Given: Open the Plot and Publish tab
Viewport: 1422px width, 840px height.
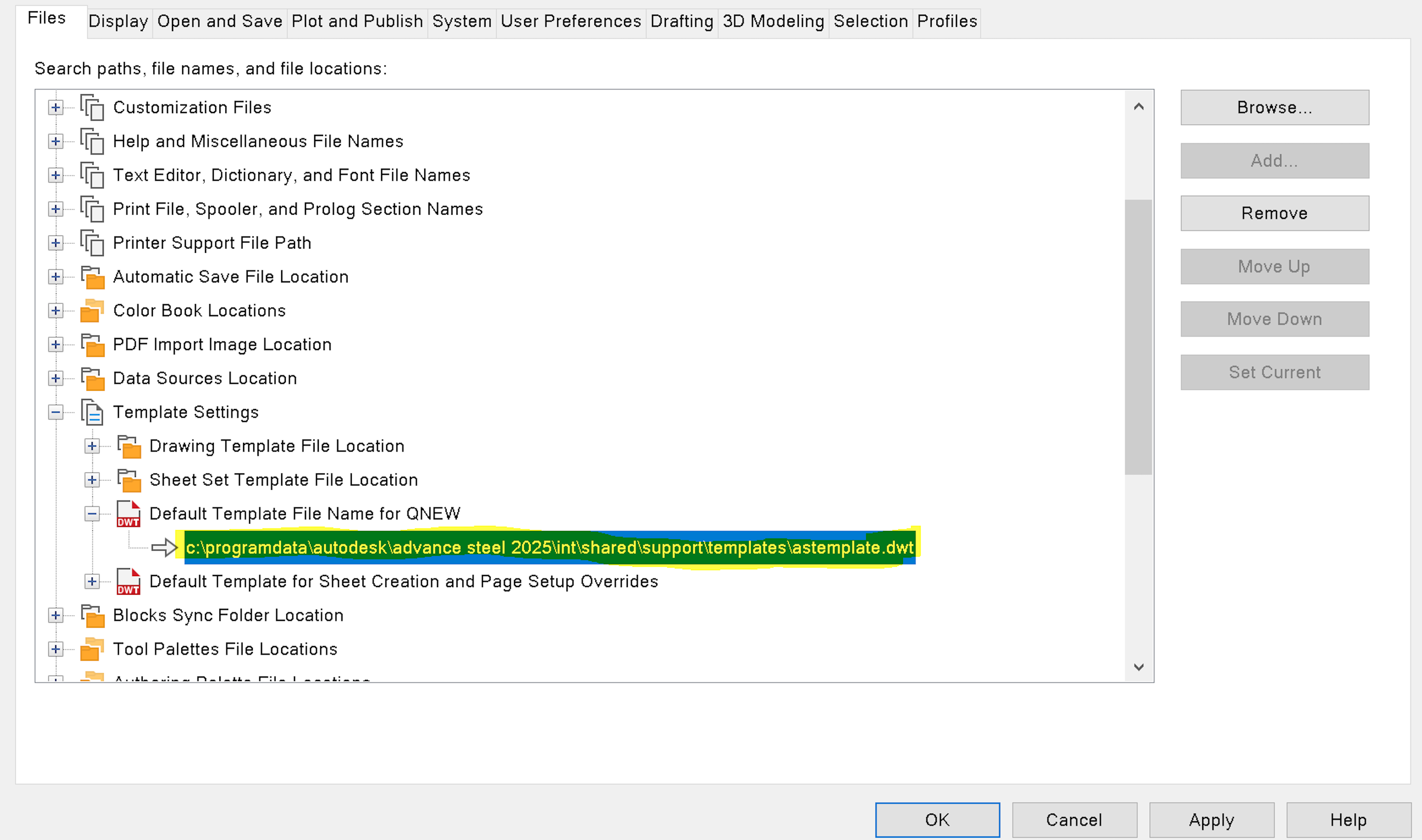Looking at the screenshot, I should pyautogui.click(x=357, y=21).
